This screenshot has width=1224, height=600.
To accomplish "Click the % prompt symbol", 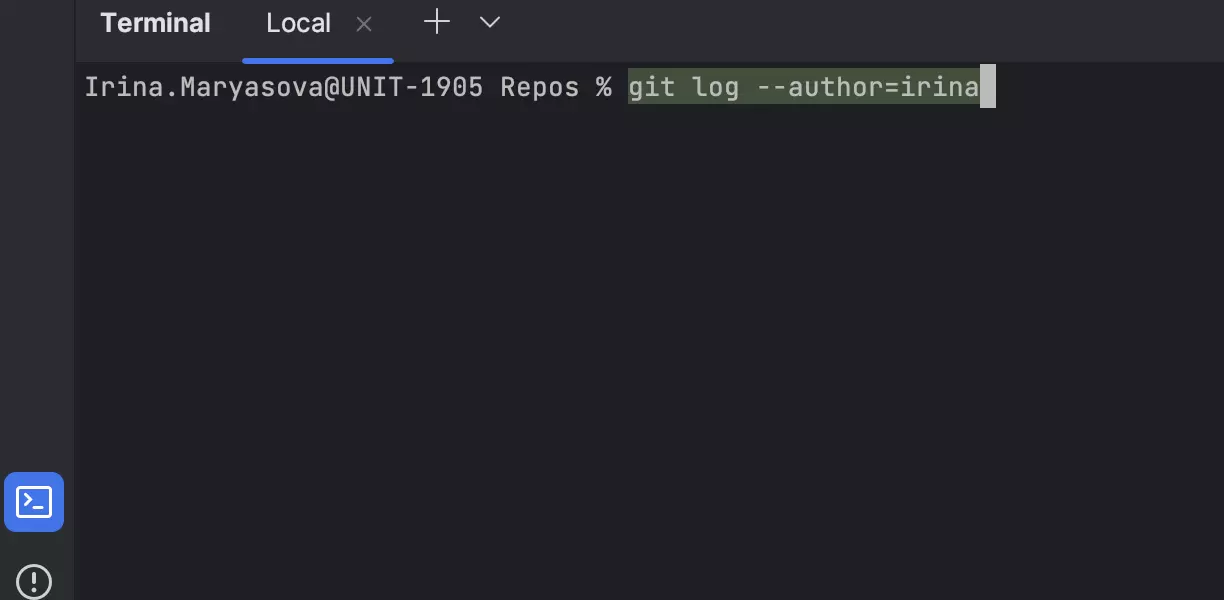I will [603, 87].
